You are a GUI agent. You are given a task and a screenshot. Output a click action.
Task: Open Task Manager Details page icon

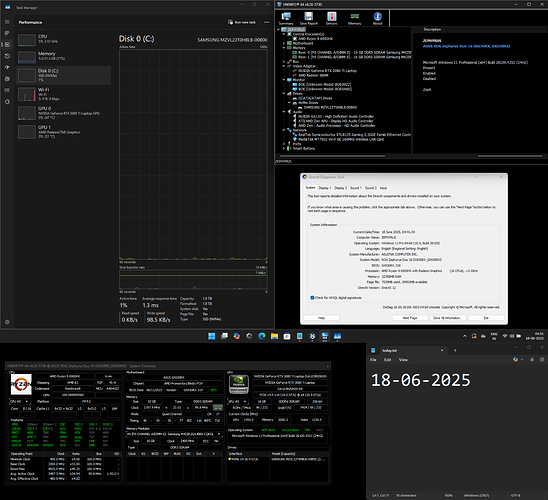coord(7,90)
